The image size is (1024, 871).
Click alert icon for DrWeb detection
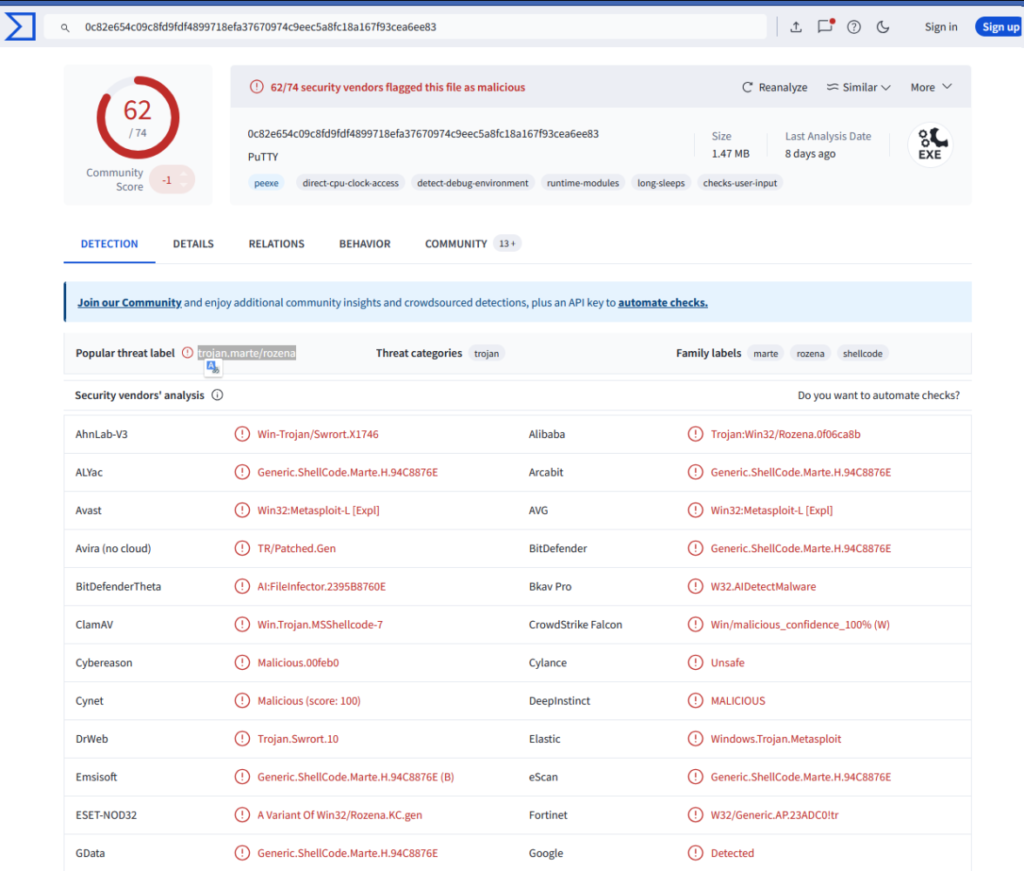[x=242, y=738]
